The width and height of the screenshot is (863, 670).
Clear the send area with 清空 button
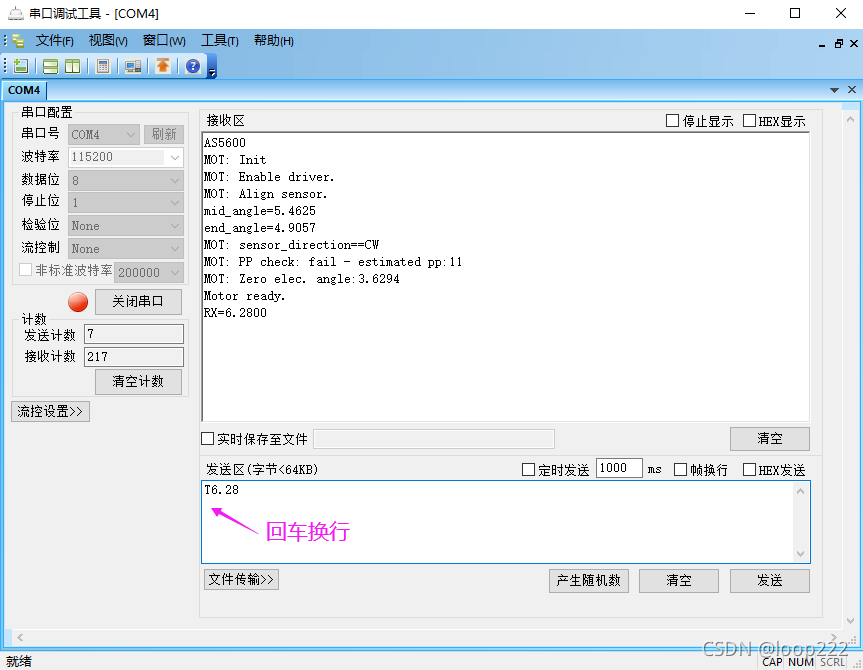click(x=679, y=581)
